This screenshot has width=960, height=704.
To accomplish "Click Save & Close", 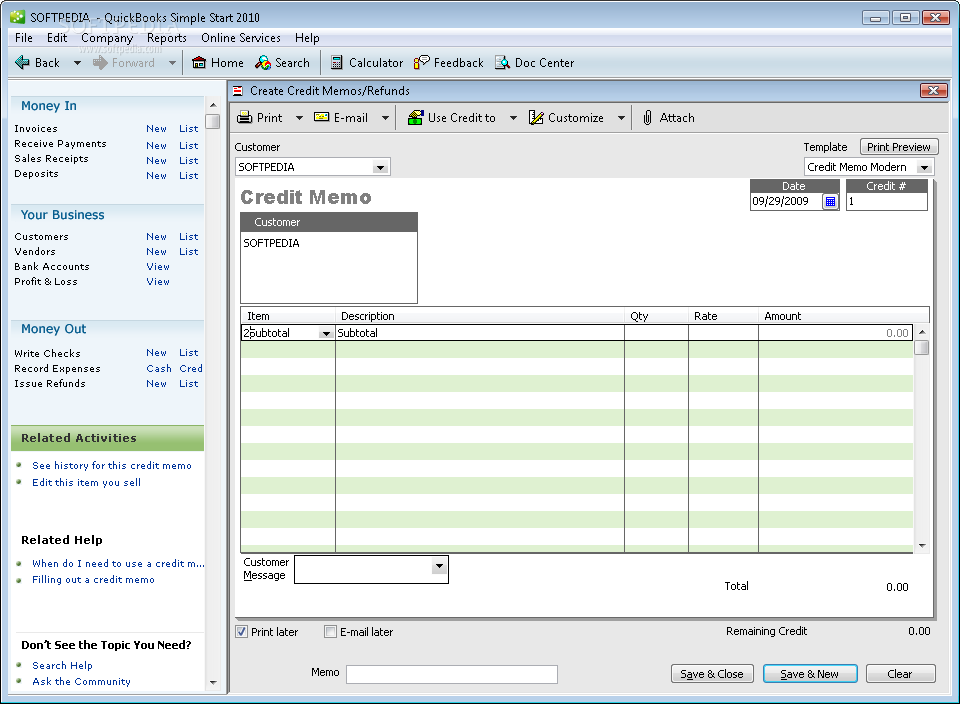I will 712,674.
